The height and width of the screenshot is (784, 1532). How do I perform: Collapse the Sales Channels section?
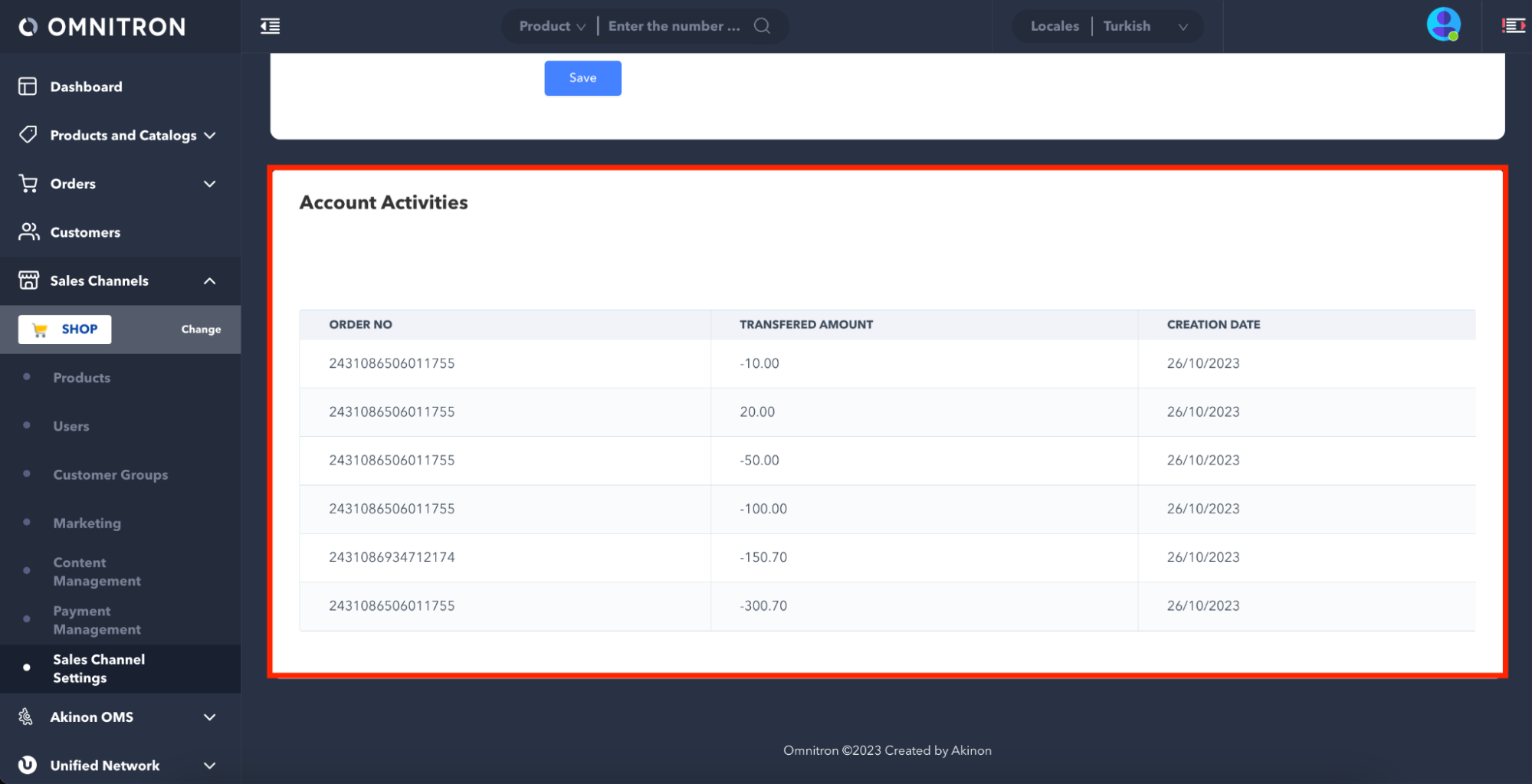point(209,281)
